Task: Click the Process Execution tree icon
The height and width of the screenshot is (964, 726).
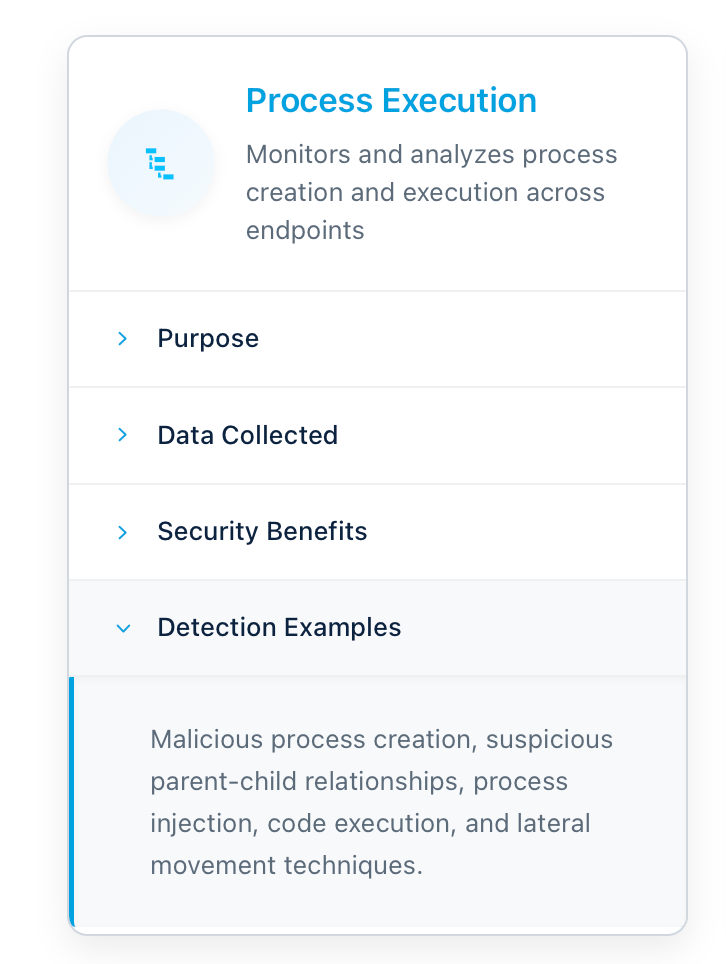Action: tap(160, 163)
